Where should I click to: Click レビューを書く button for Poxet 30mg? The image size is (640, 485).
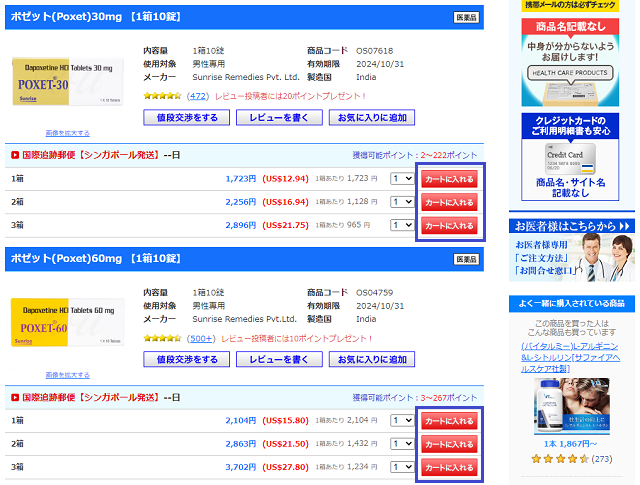coord(279,118)
